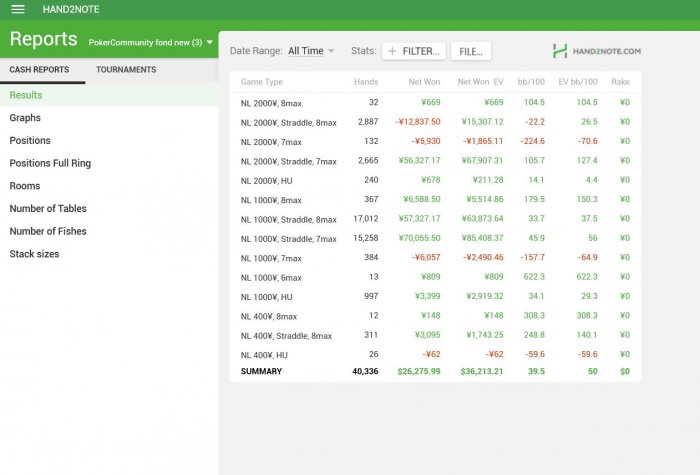
Task: Open the Graphs report
Action: [25, 118]
